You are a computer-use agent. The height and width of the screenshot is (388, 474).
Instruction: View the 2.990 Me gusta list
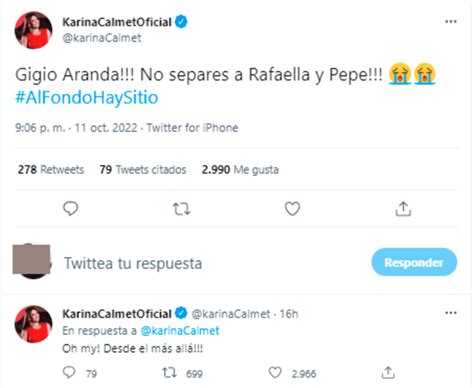(x=240, y=170)
